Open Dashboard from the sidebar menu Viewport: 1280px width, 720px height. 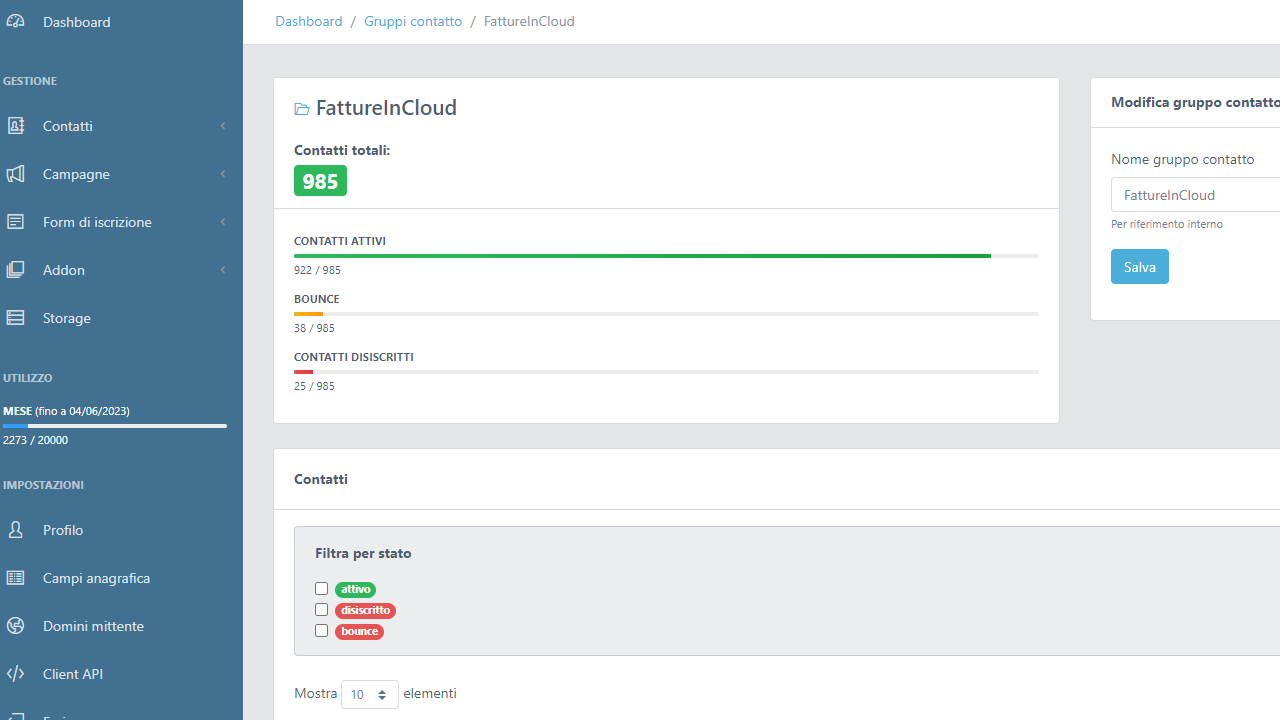point(121,21)
